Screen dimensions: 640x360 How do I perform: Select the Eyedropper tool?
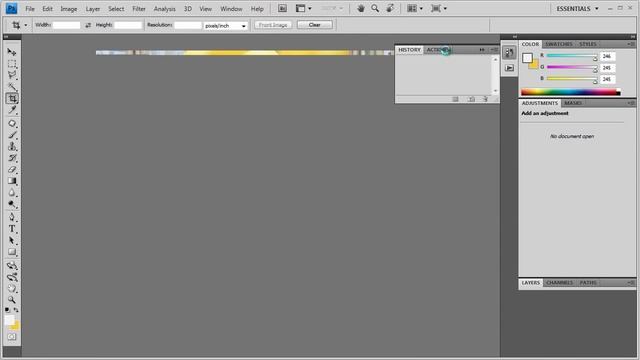click(12, 110)
